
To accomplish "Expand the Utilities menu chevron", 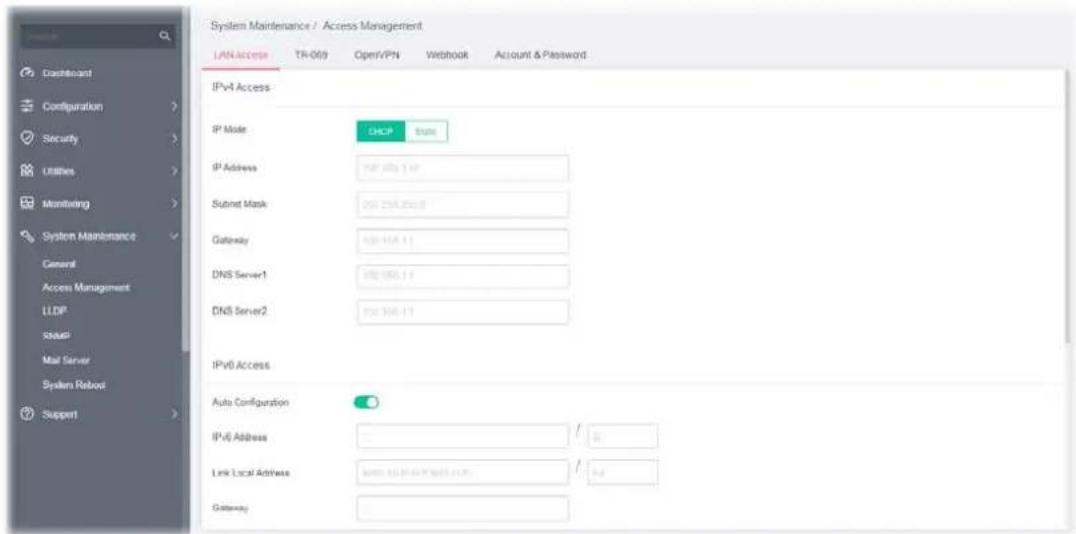I will click(x=175, y=171).
